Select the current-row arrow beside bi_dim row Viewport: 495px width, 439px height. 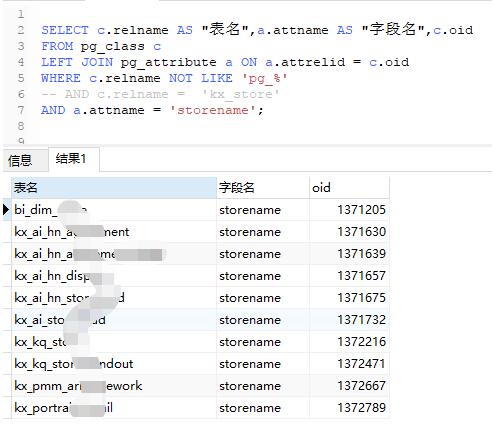point(6,210)
